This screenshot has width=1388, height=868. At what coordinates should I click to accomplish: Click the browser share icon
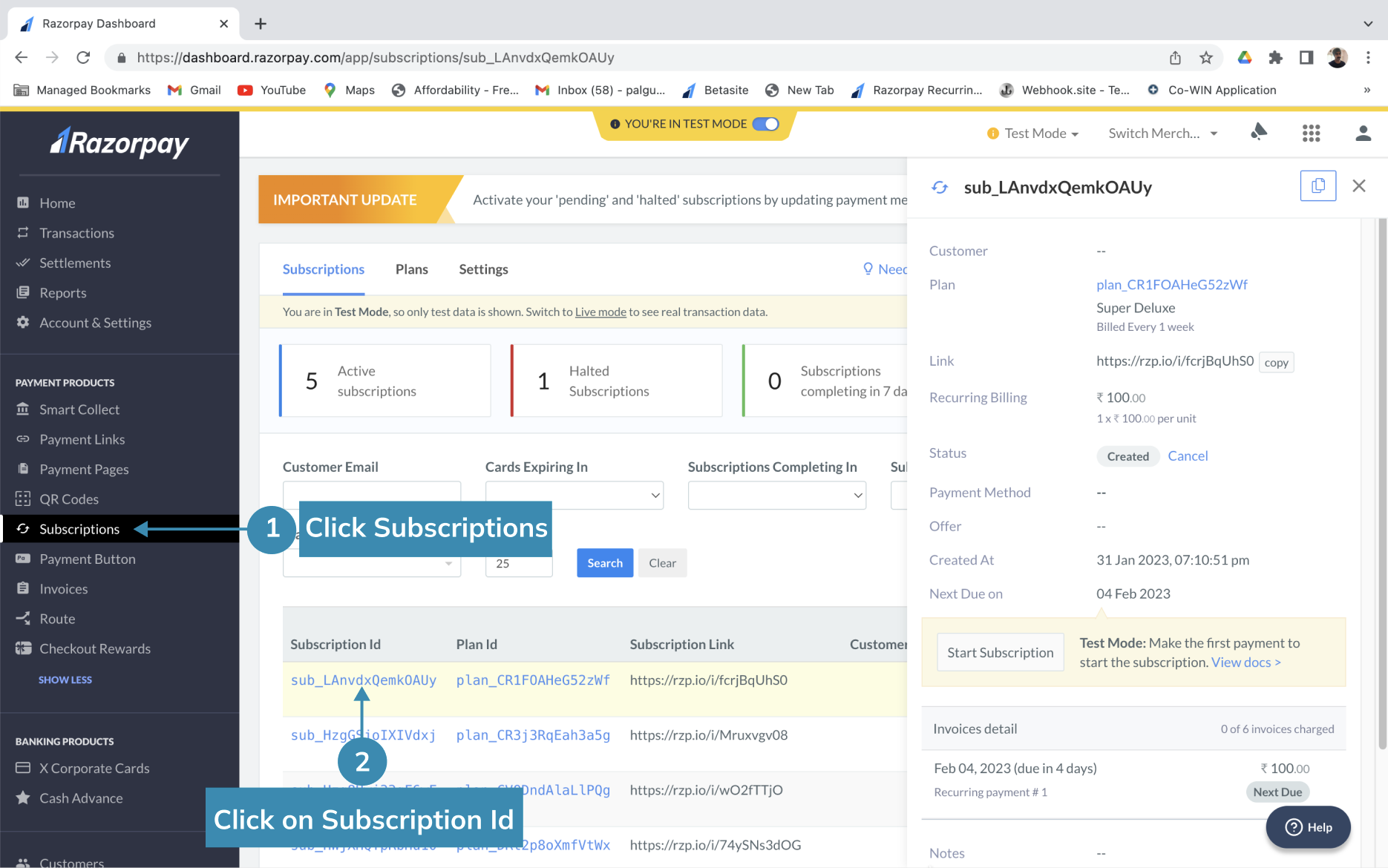click(x=1175, y=57)
